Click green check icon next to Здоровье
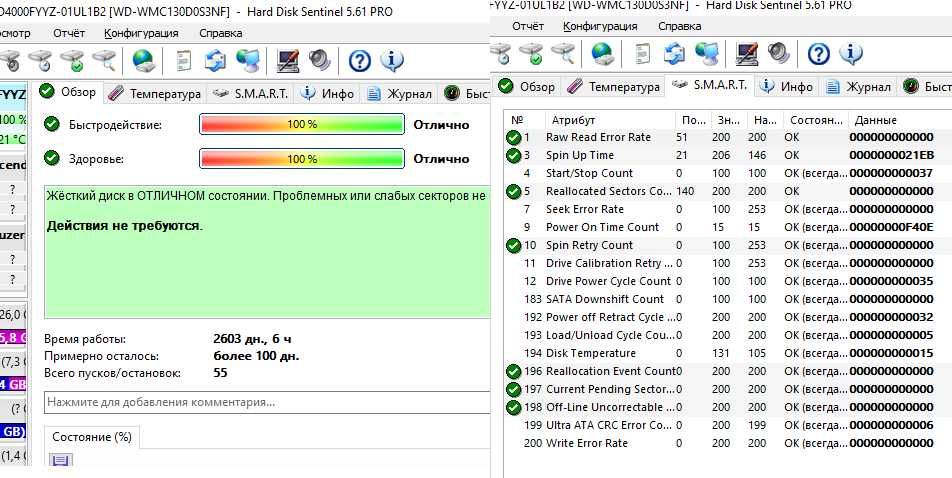Viewport: 952px width, 478px height. pos(52,158)
